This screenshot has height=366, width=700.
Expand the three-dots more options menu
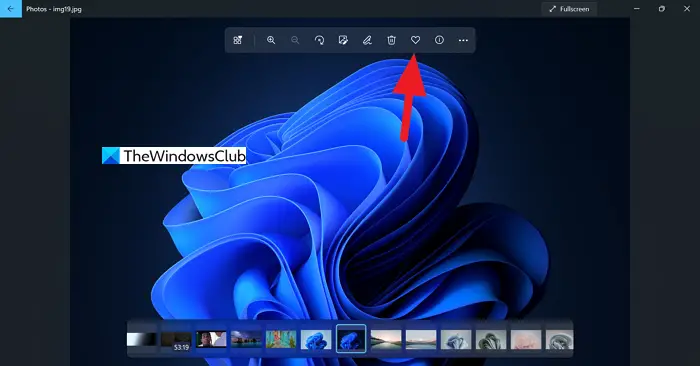463,40
